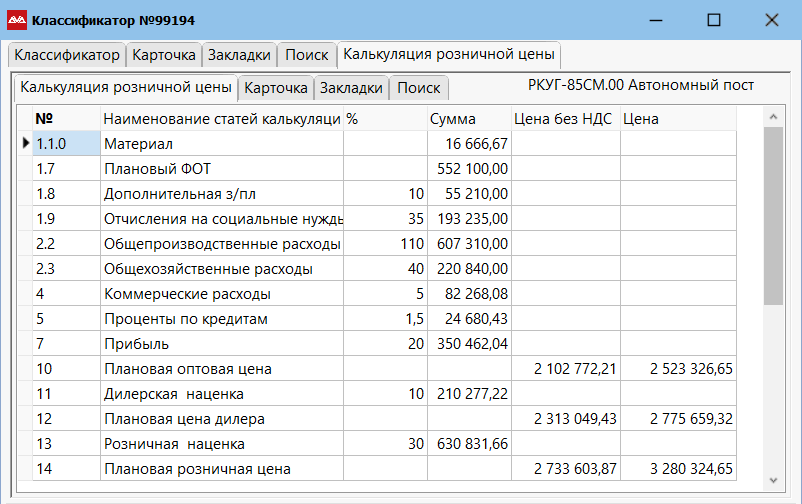Select the outer Поиск tab
The height and width of the screenshot is (504, 802).
point(306,55)
